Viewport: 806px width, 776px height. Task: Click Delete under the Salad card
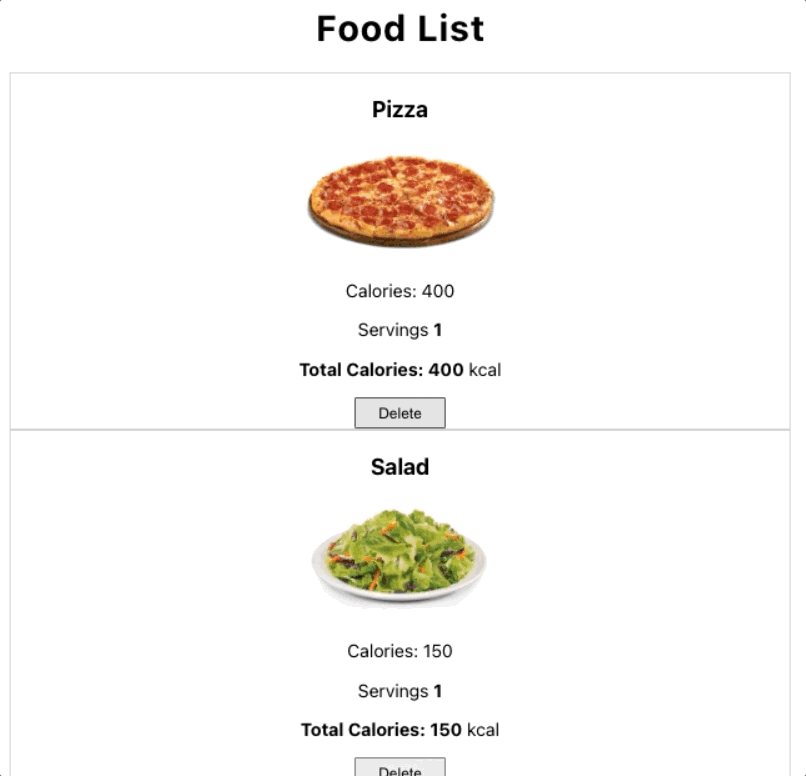tap(399, 770)
